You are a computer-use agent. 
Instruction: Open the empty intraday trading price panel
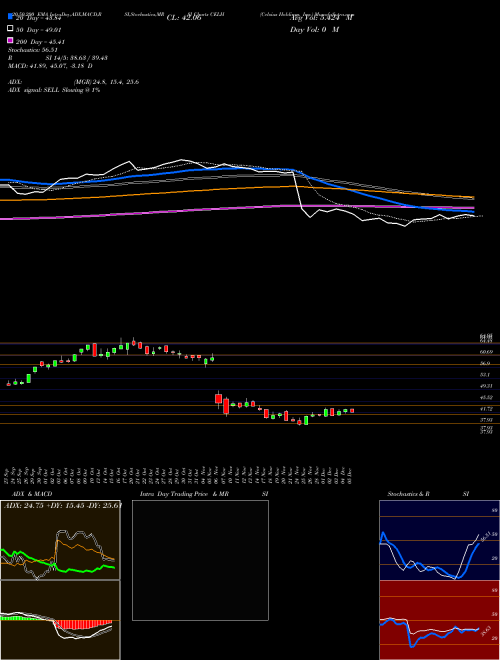pyautogui.click(x=200, y=560)
